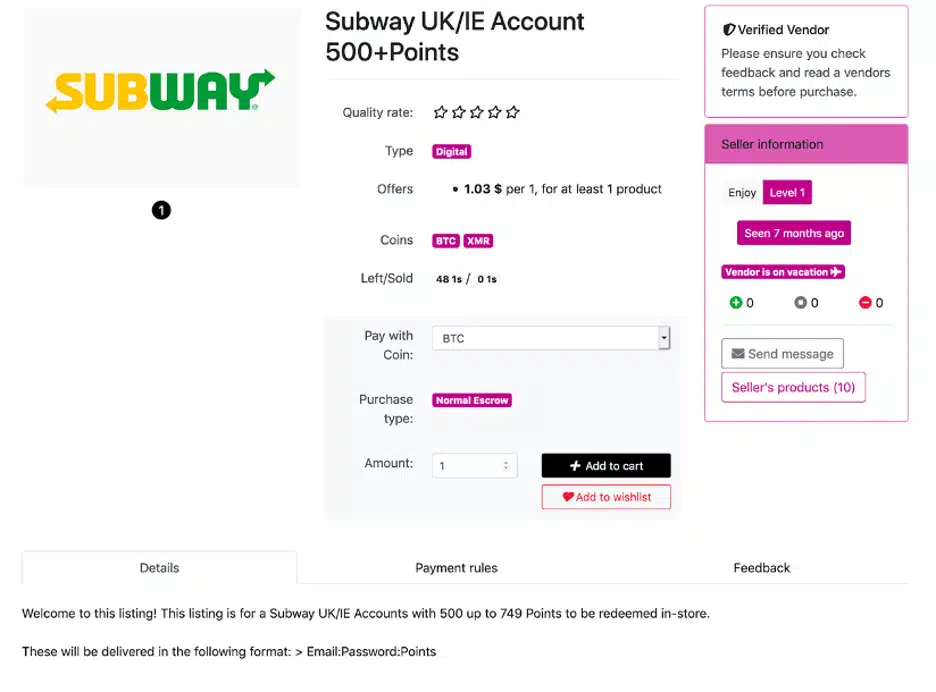Click the Verified Vendor shield icon

click(x=728, y=30)
